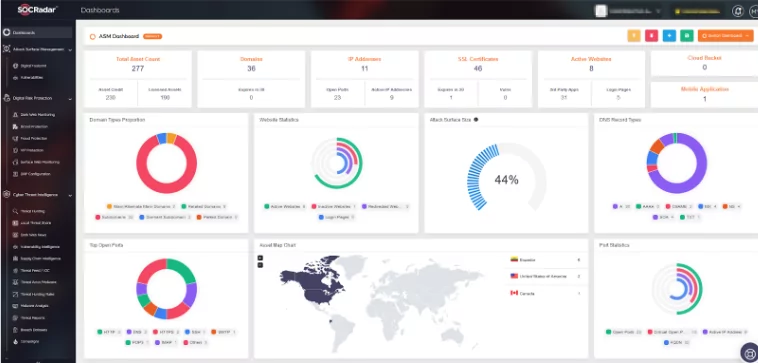Collapse the Cyber Threat Intelligence section
This screenshot has width=758, height=363.
tap(70, 195)
